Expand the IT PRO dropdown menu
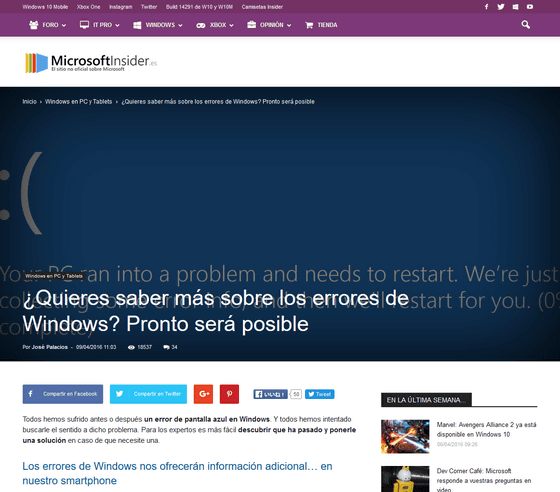560x492 pixels. click(100, 25)
